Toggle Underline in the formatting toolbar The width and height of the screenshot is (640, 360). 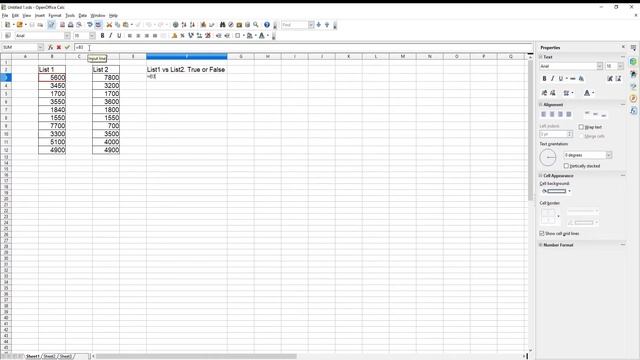(119, 36)
